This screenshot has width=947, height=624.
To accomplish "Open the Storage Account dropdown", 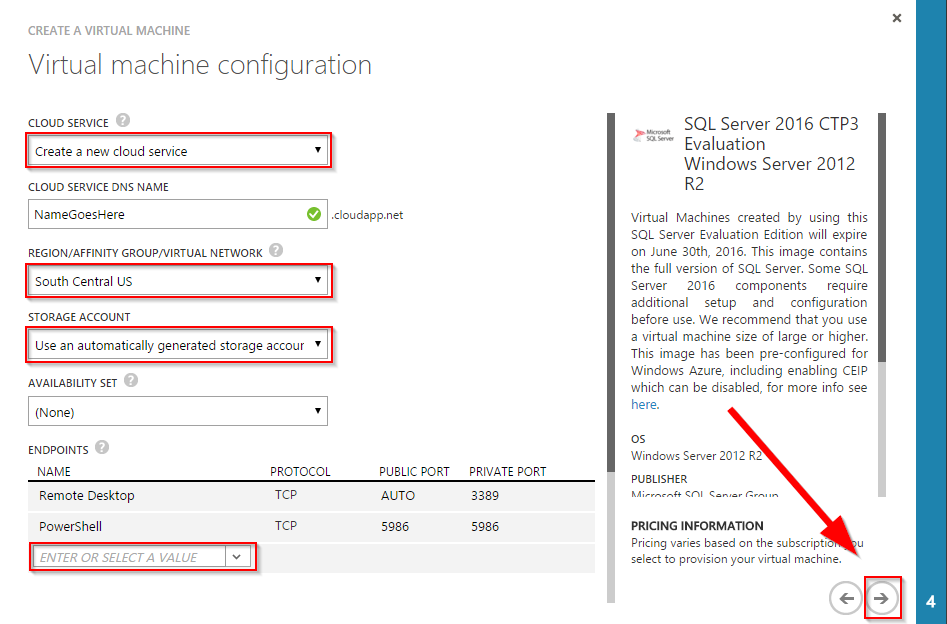I will [178, 346].
